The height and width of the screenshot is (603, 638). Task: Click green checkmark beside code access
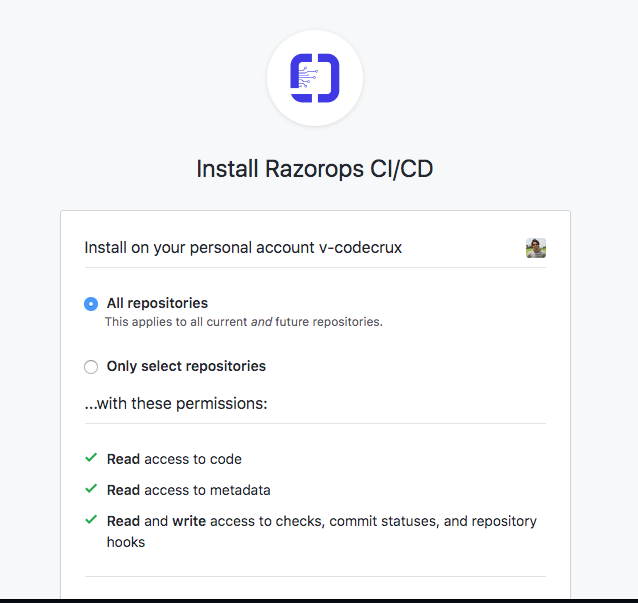coord(91,458)
